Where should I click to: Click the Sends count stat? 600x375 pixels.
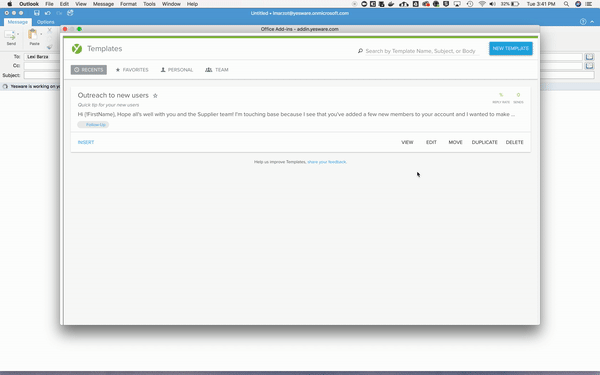point(518,98)
